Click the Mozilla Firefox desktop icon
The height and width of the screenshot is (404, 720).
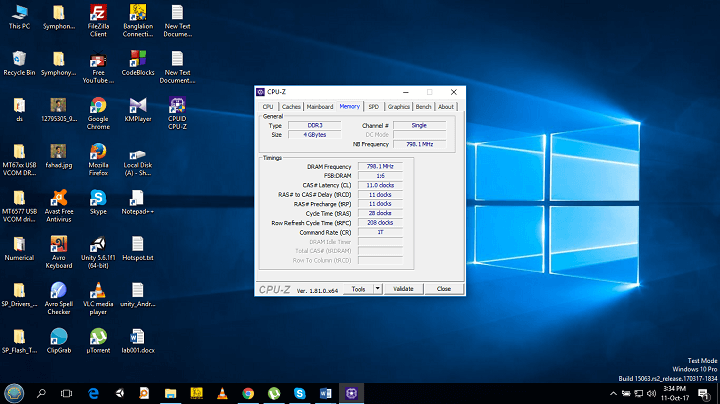pyautogui.click(x=98, y=152)
